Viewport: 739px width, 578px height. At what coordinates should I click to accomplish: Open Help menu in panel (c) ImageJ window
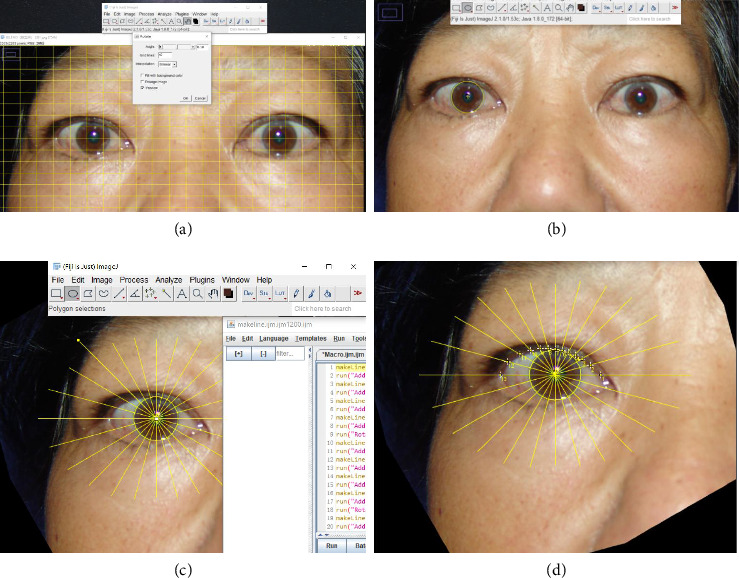[264, 280]
